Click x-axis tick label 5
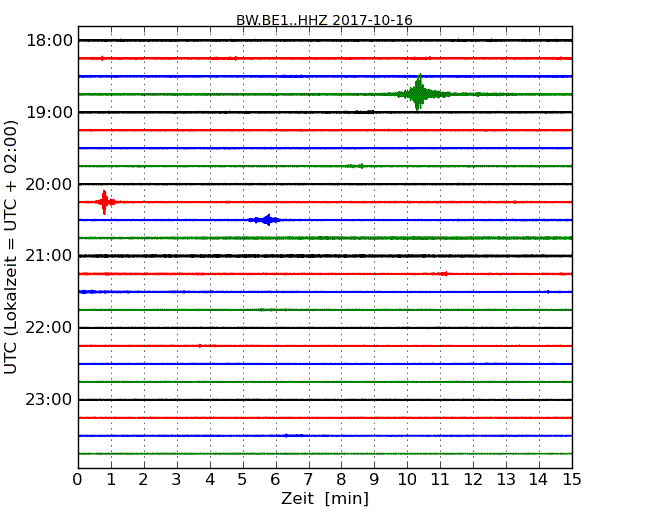The width and height of the screenshot is (650, 520). click(x=243, y=480)
